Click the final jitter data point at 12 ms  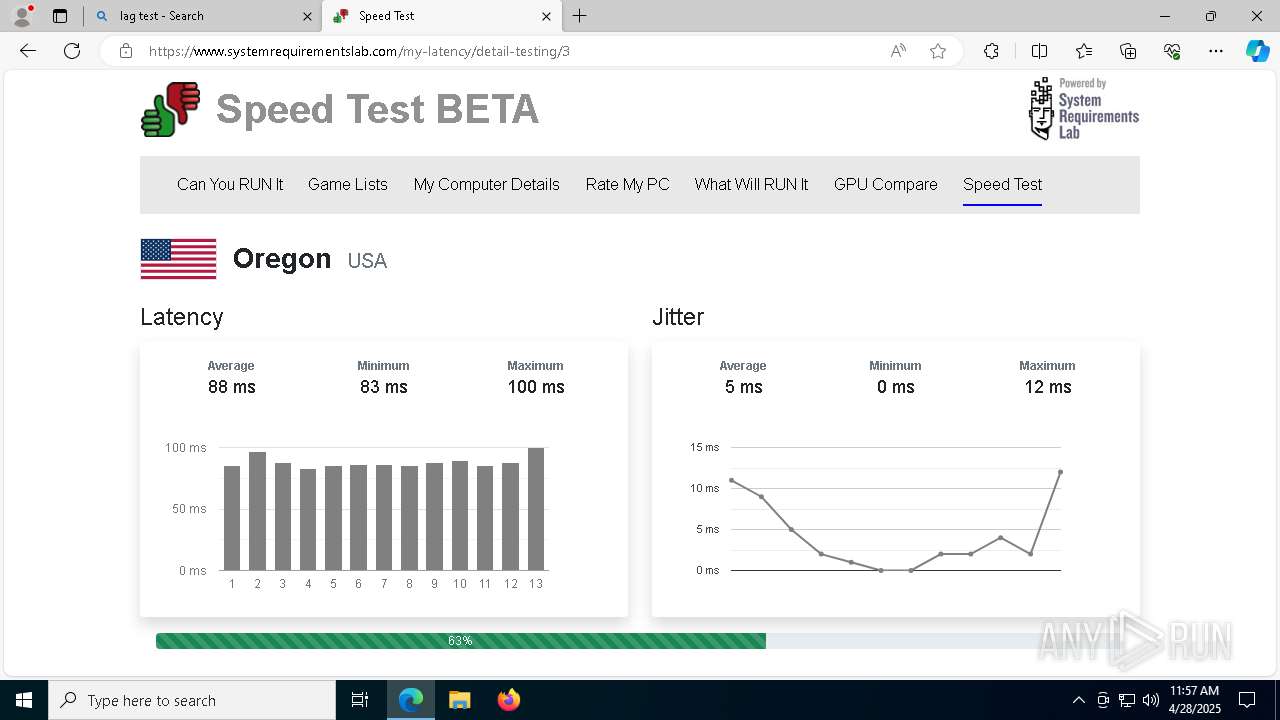1060,472
